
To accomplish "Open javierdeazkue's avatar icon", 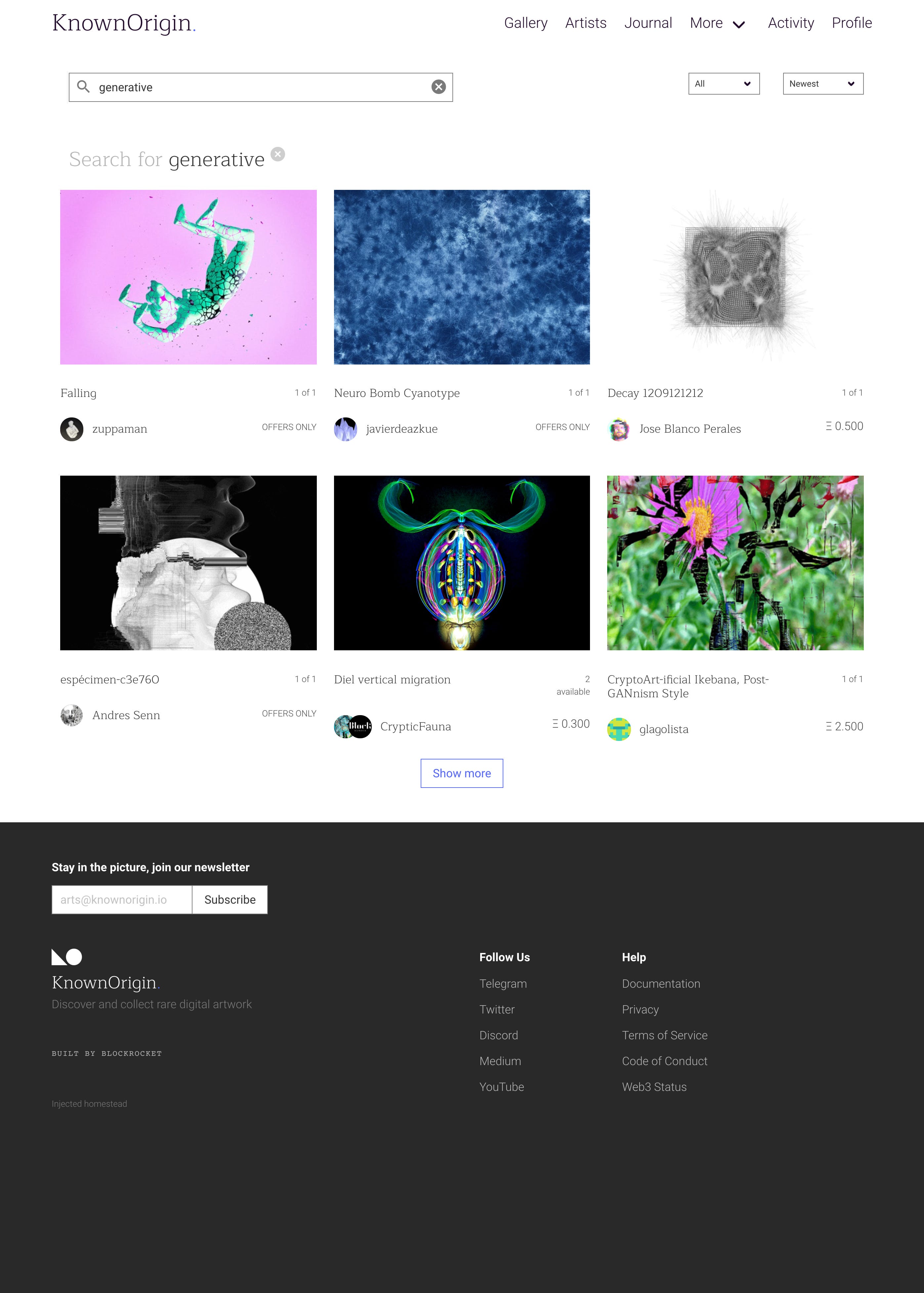I will (x=345, y=429).
